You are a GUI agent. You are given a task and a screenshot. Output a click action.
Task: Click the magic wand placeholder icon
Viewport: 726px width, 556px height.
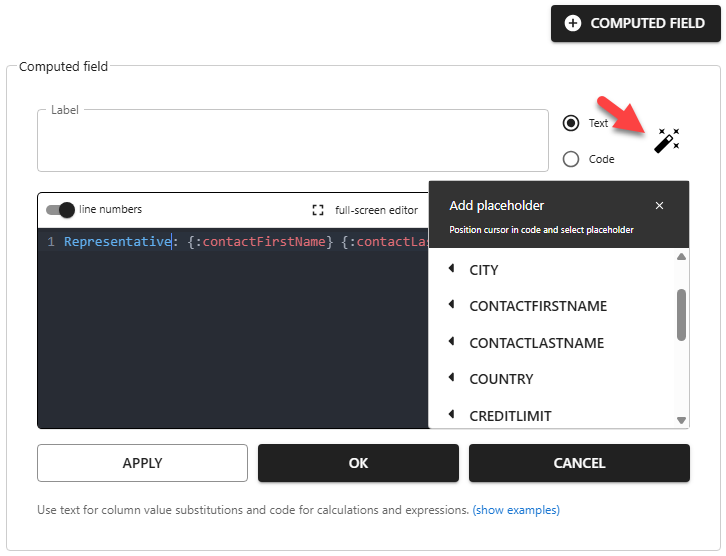(x=667, y=140)
